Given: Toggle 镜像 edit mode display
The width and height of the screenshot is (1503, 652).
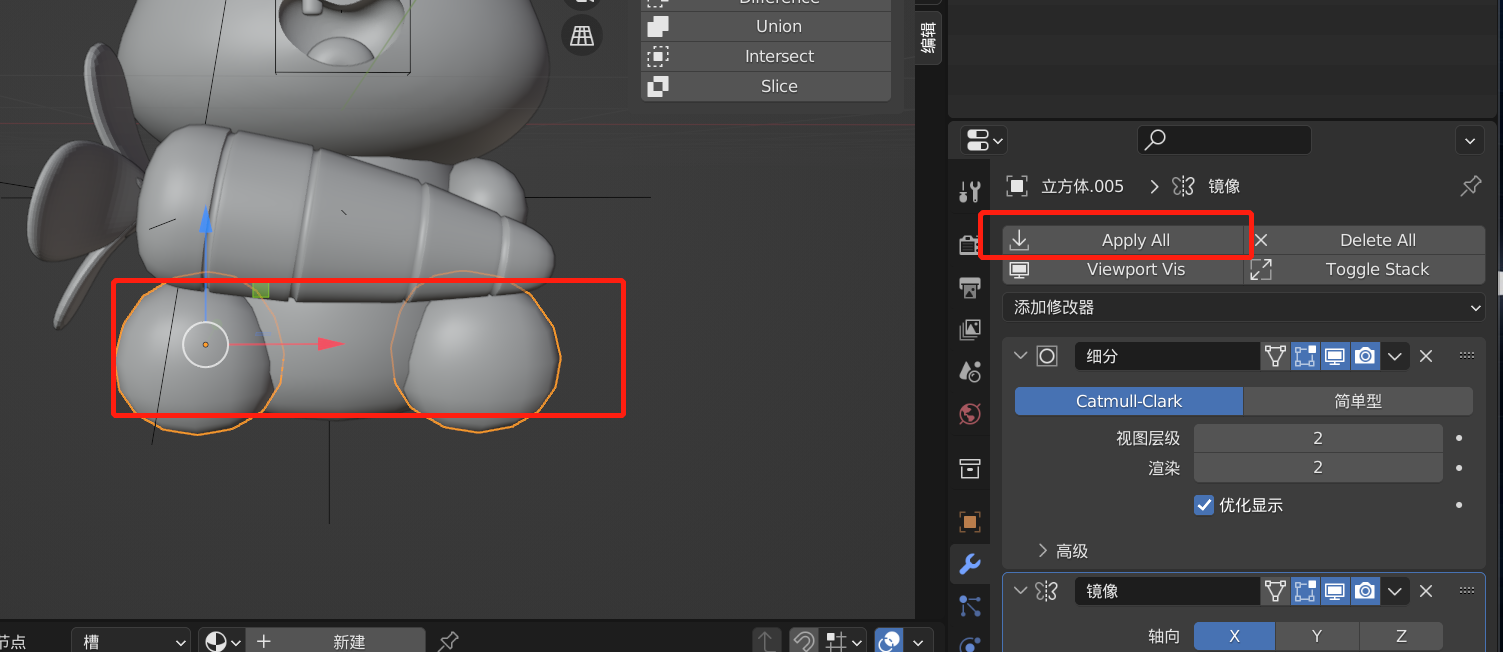Looking at the screenshot, I should [x=1305, y=591].
